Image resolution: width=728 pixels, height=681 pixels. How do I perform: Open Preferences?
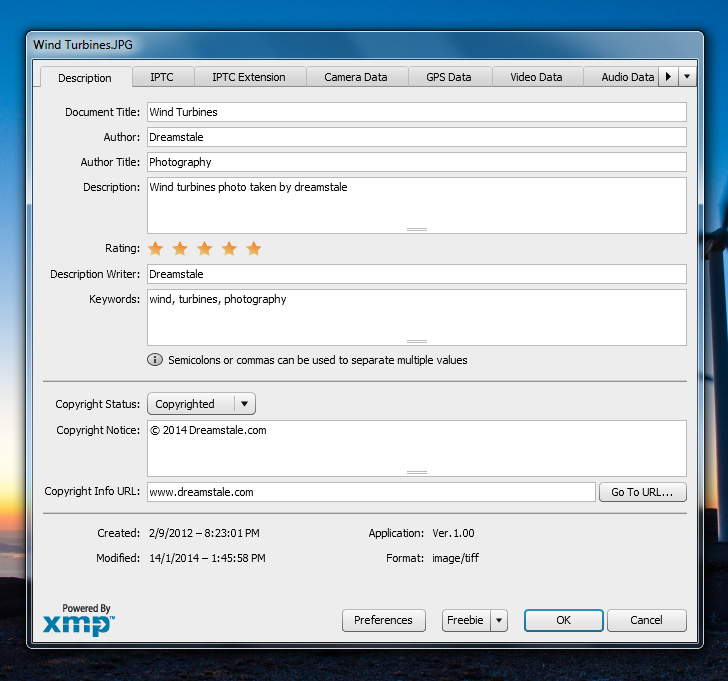[383, 620]
